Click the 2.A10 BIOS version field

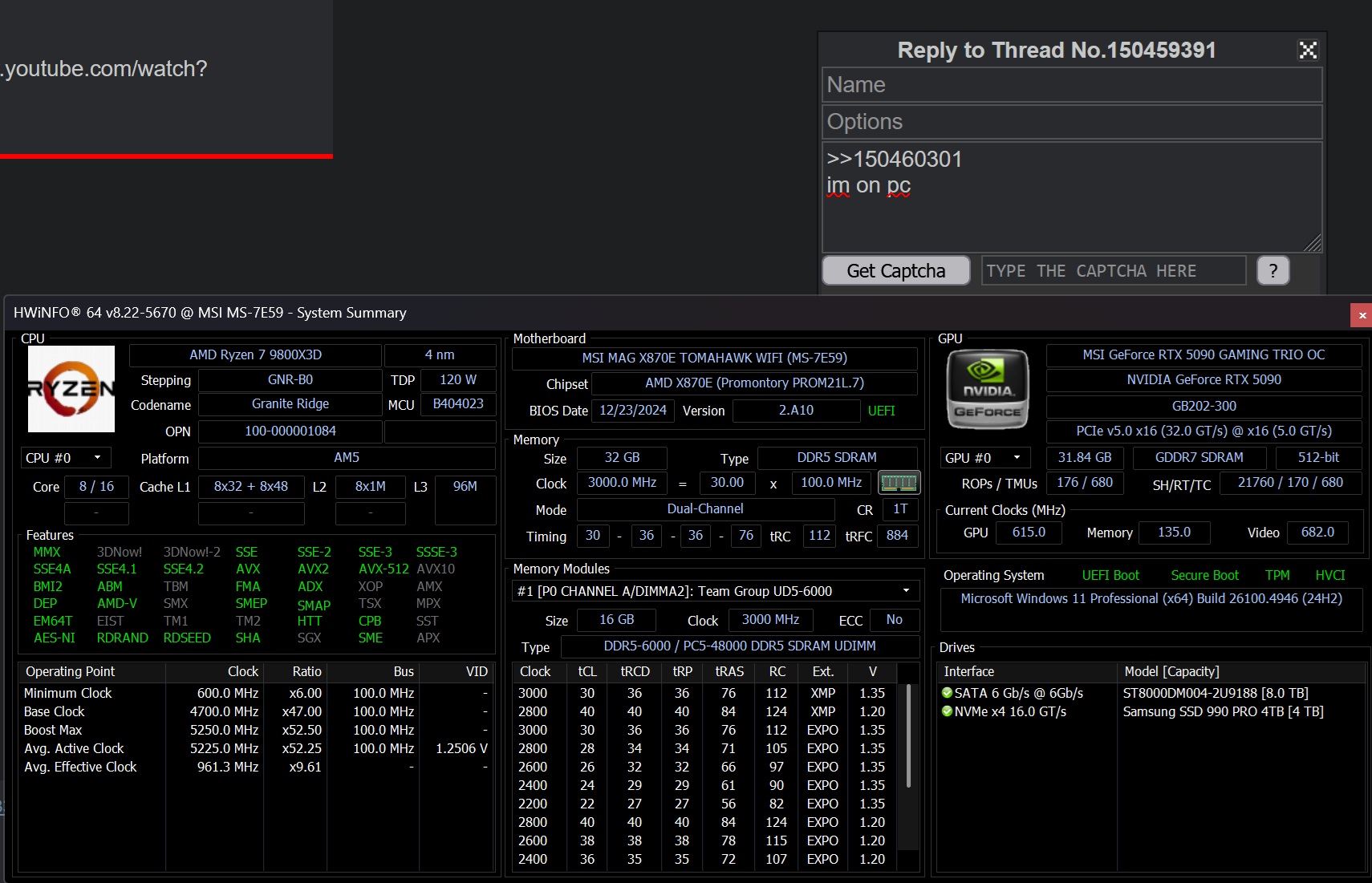click(796, 410)
